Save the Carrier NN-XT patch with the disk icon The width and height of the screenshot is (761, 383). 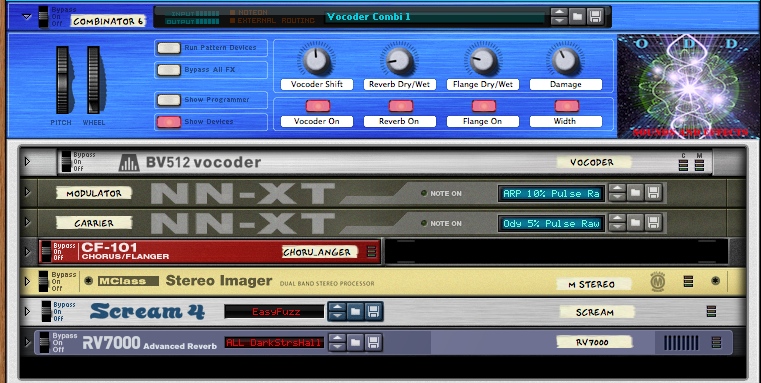pos(653,223)
